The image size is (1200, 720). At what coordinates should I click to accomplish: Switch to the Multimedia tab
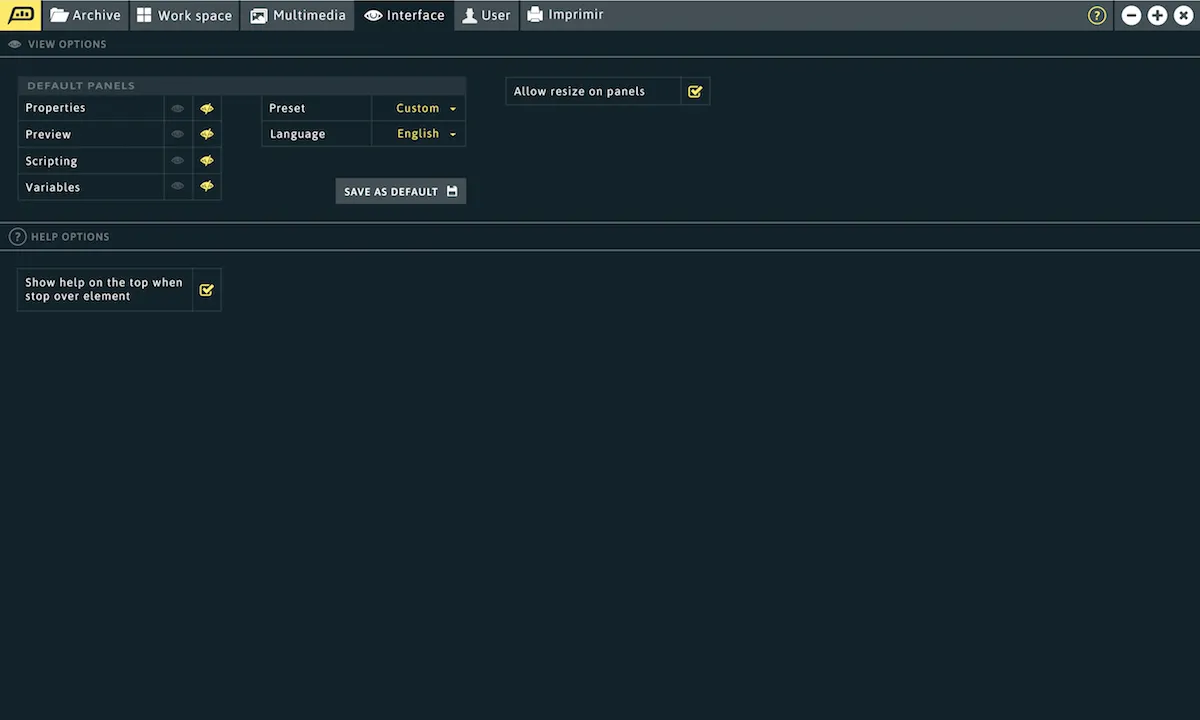pyautogui.click(x=298, y=15)
